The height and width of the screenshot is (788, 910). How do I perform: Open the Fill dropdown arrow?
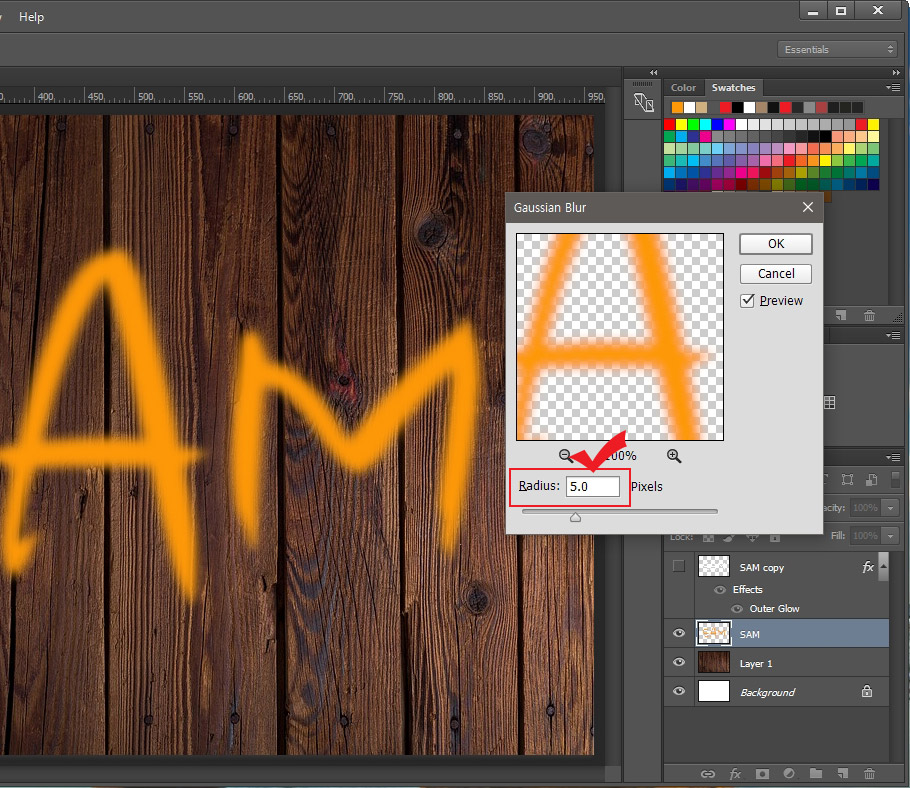(890, 535)
